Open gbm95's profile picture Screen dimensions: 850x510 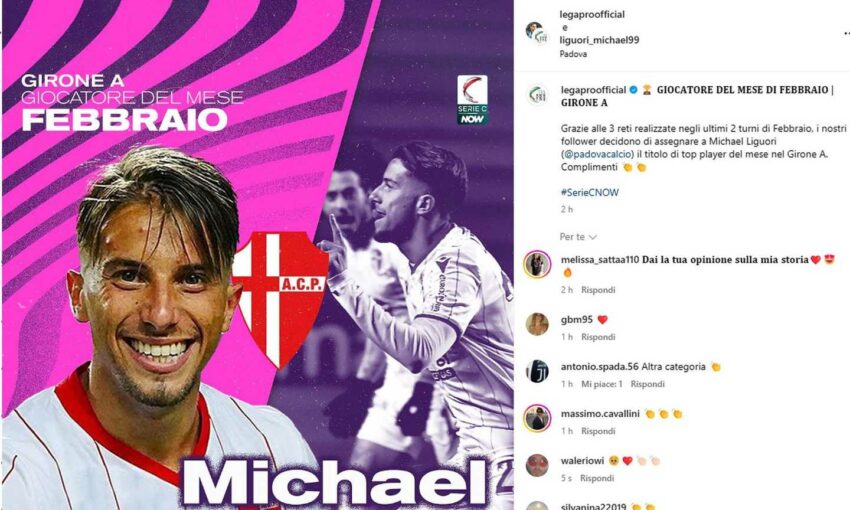(537, 324)
